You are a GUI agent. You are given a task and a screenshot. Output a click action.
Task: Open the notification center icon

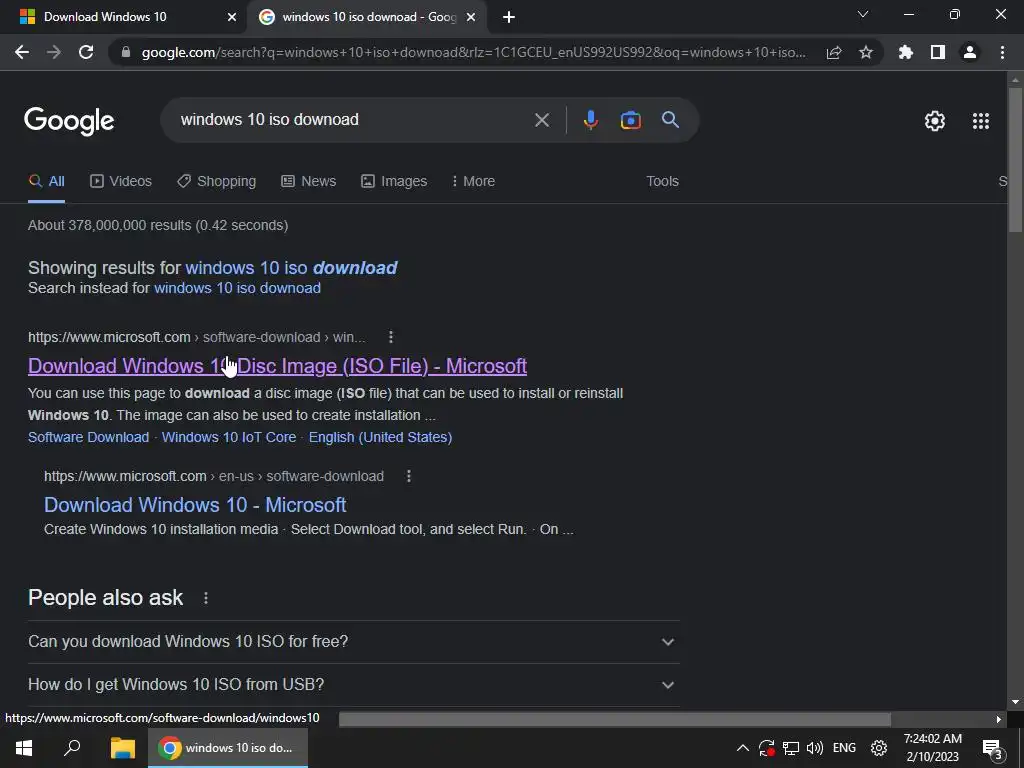click(993, 749)
